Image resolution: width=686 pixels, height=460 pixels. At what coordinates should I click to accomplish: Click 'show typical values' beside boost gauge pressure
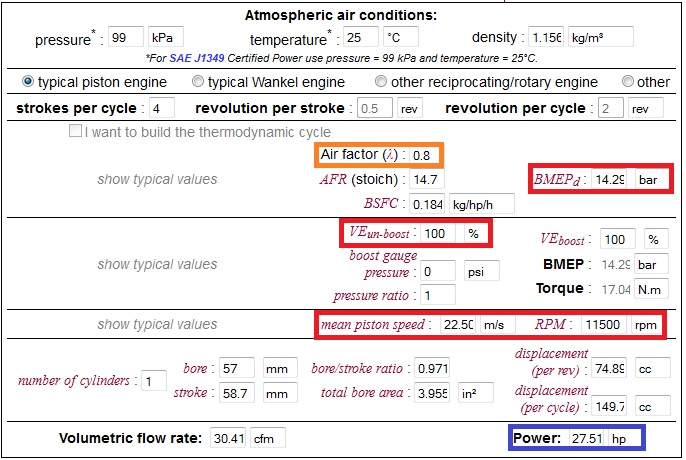[157, 265]
